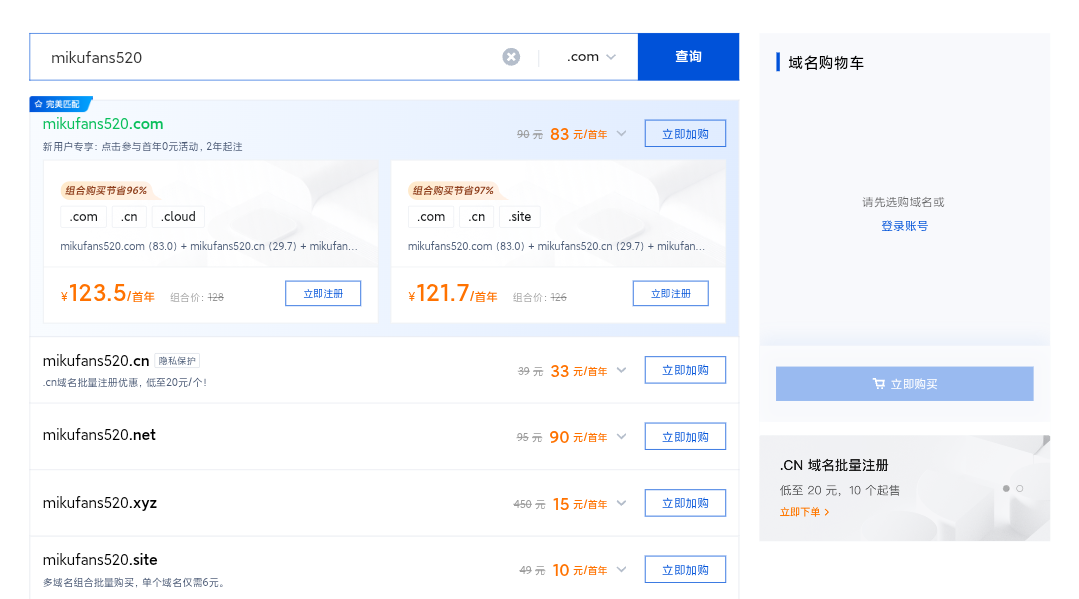1079x599 pixels.
Task: Click the 登录账号 login link
Action: coord(904,226)
